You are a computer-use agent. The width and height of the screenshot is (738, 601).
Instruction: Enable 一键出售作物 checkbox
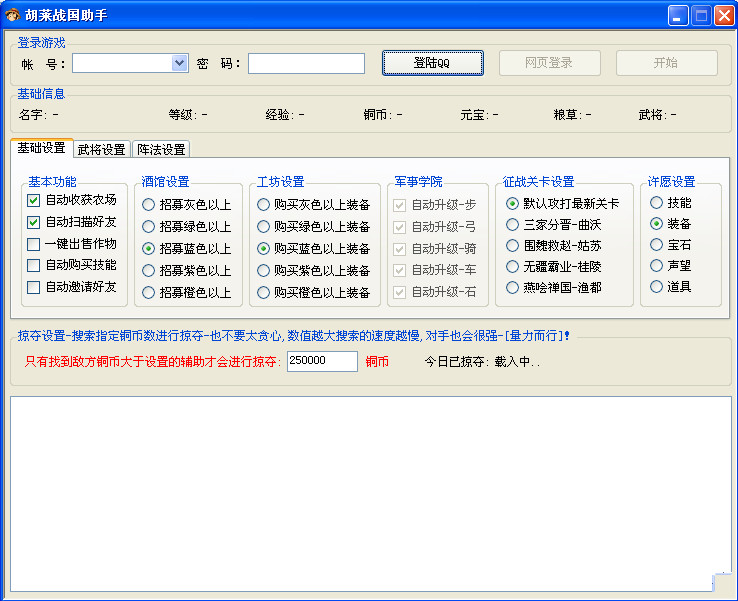coord(34,244)
